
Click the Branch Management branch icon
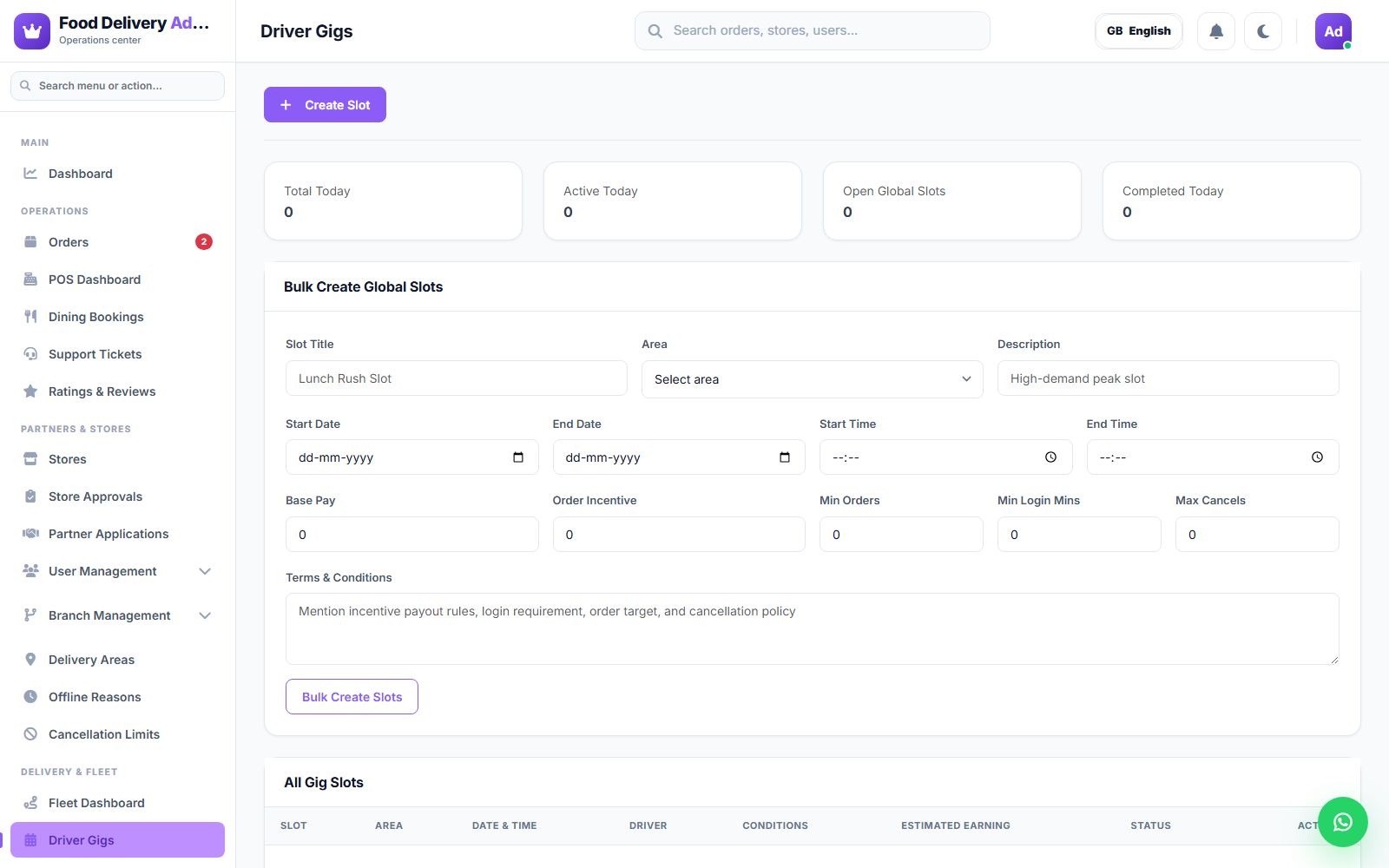pos(30,615)
